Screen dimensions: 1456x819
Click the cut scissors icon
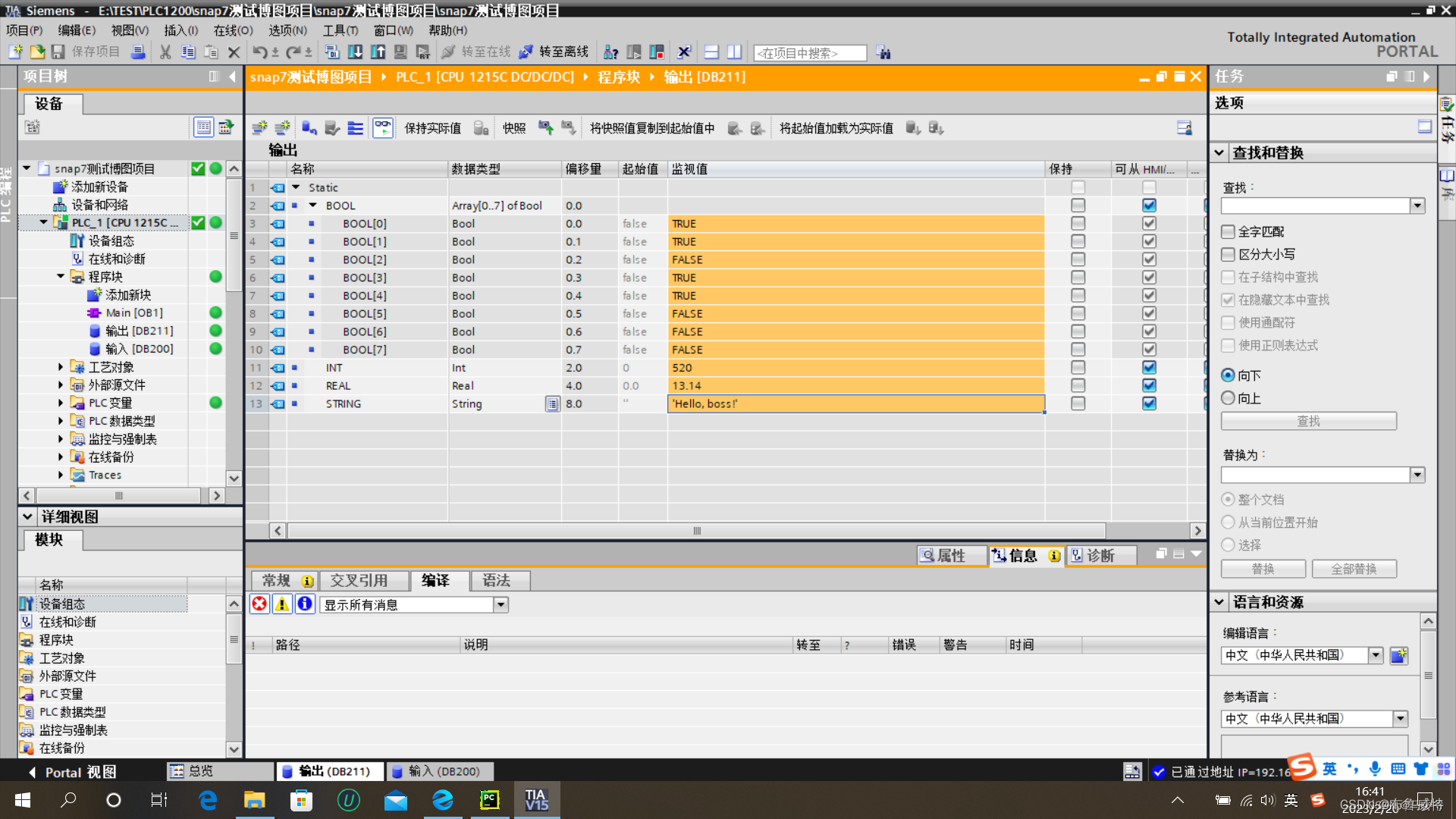(165, 52)
